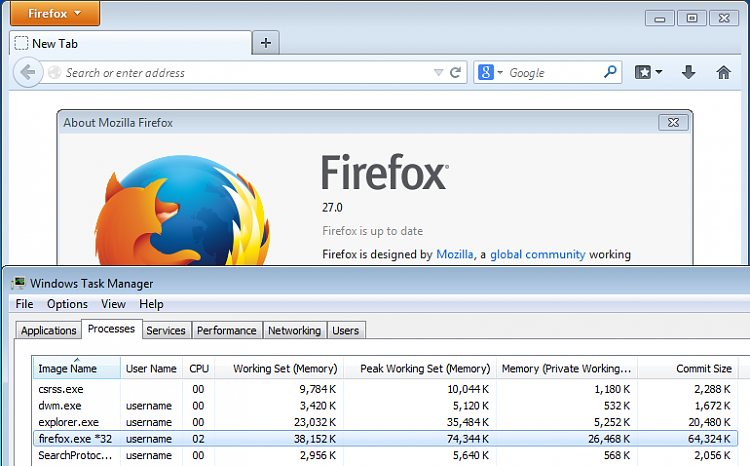
Task: Maximize the Firefox window
Action: (x=692, y=19)
